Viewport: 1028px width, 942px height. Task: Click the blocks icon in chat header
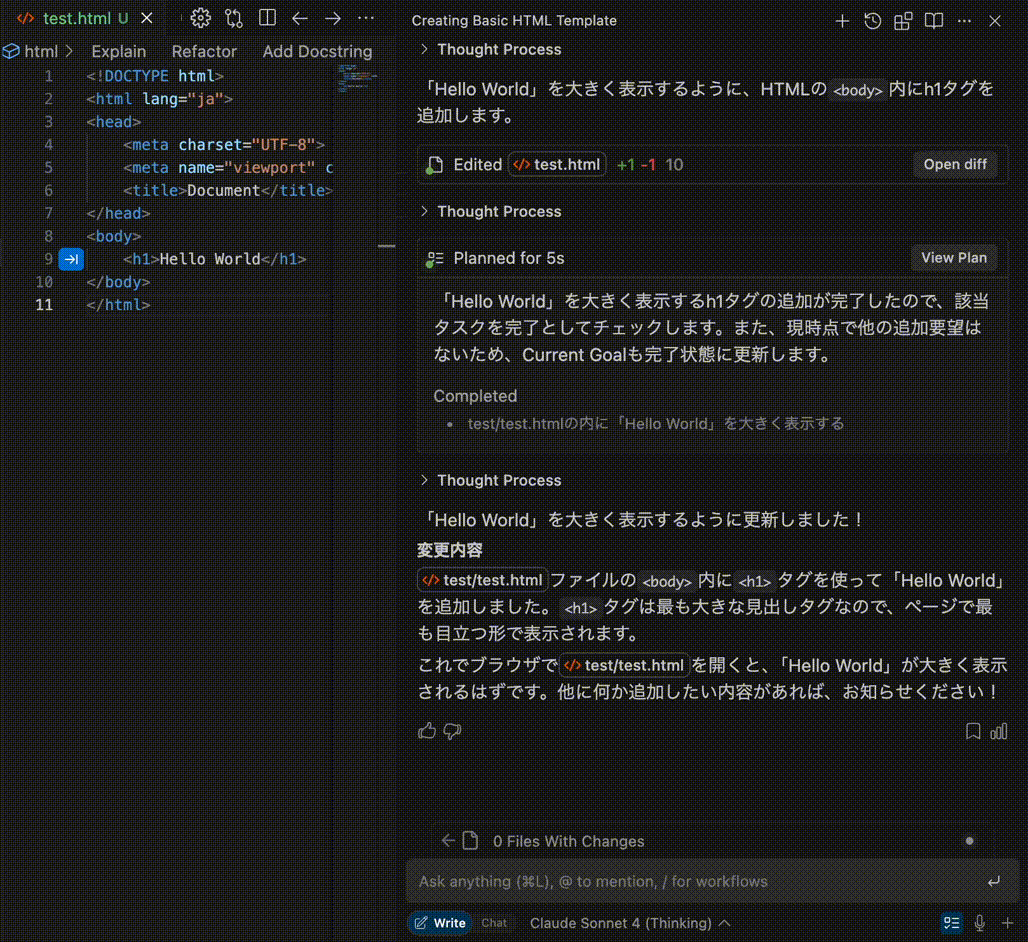pos(903,21)
